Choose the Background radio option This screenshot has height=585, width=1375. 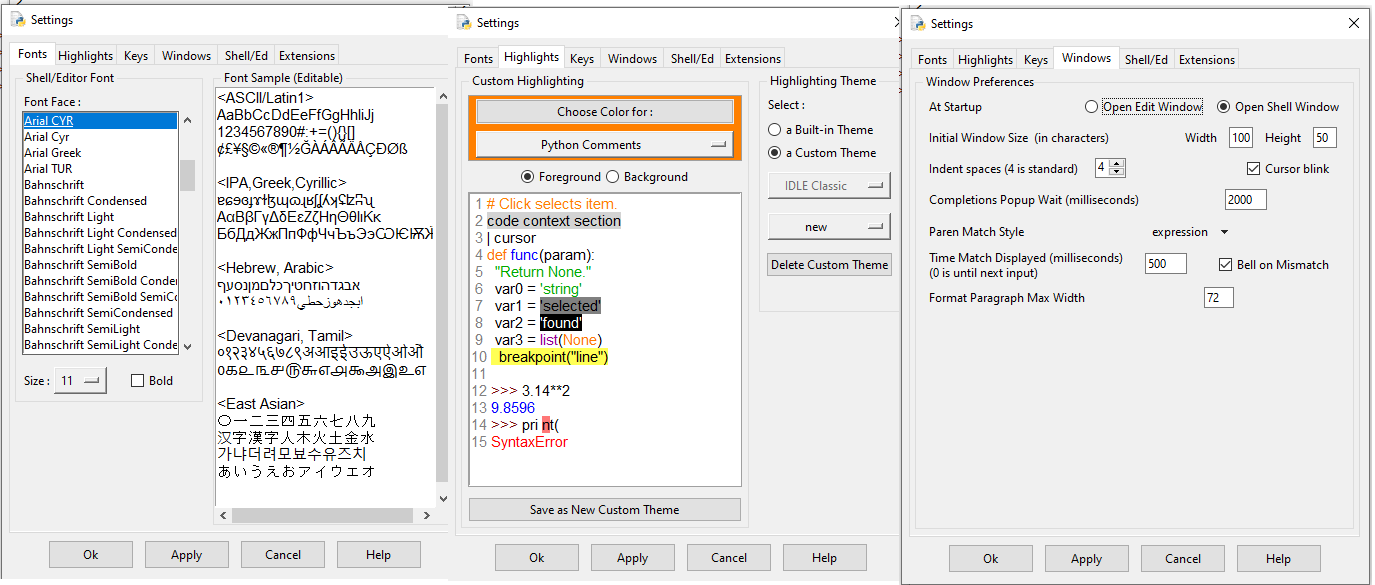613,177
